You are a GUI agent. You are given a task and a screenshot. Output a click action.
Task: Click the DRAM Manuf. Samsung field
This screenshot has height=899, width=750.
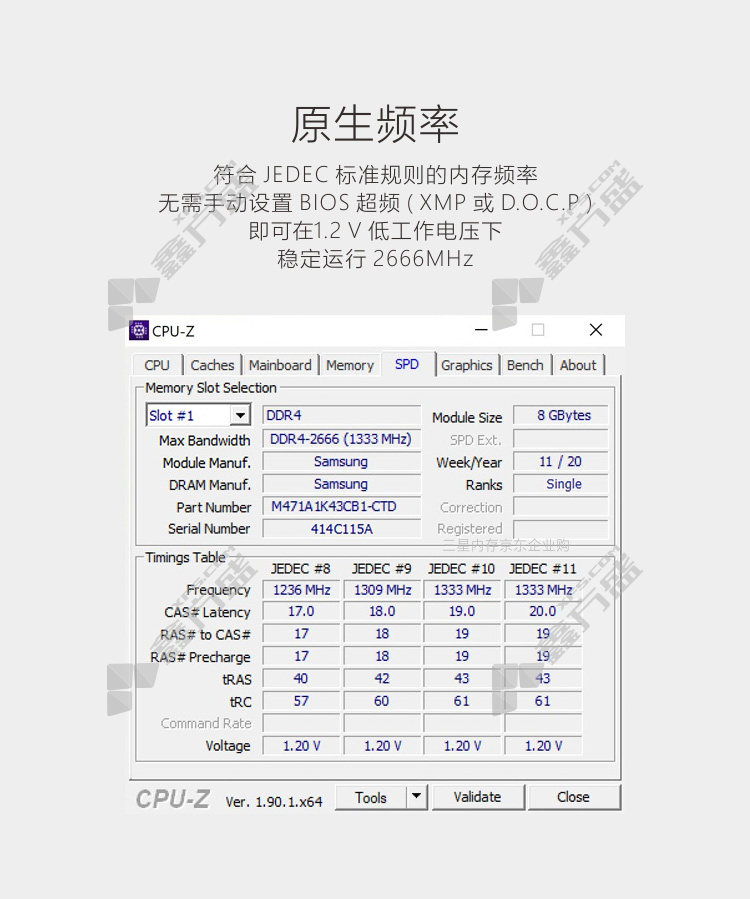click(x=341, y=484)
